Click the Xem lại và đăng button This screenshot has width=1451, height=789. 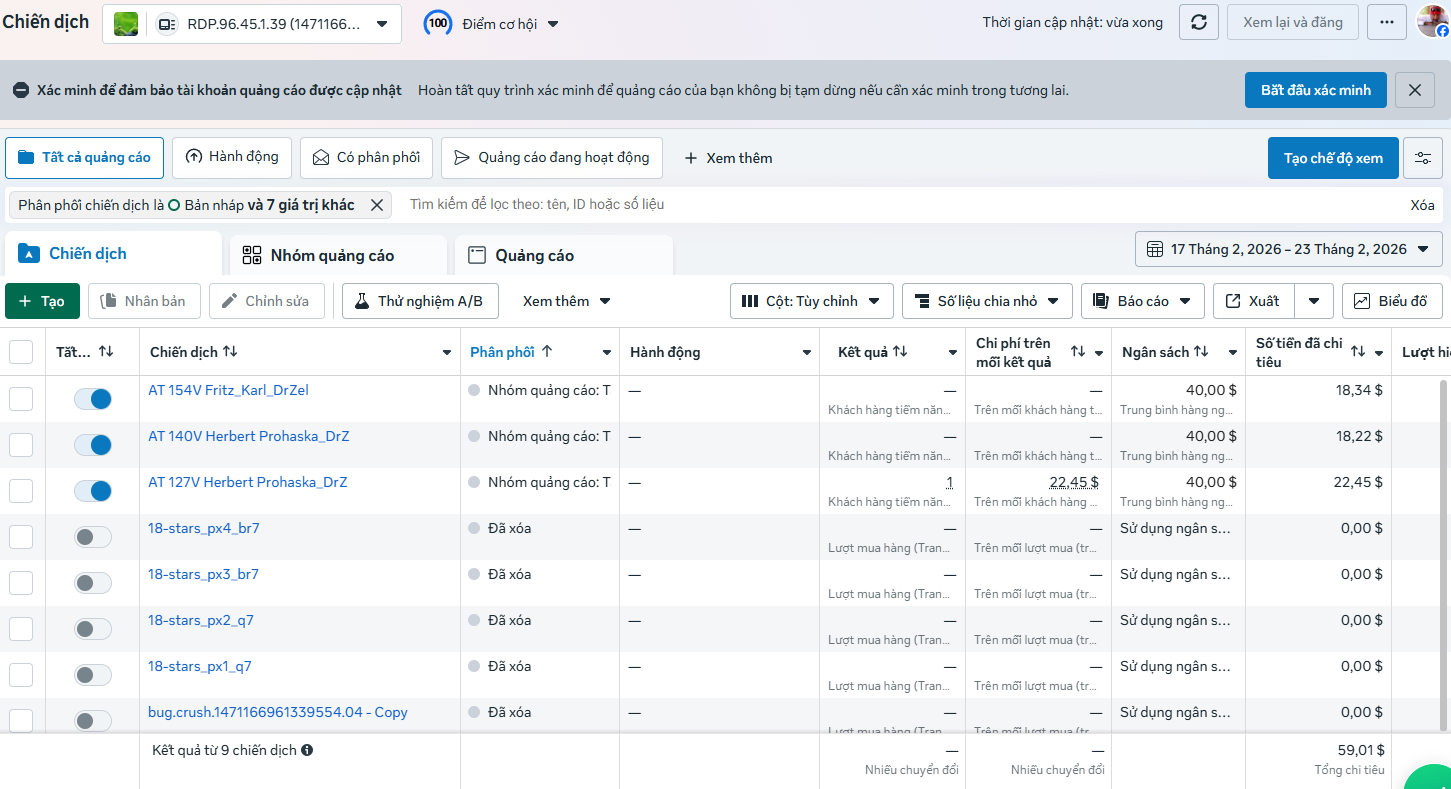[x=1292, y=22]
